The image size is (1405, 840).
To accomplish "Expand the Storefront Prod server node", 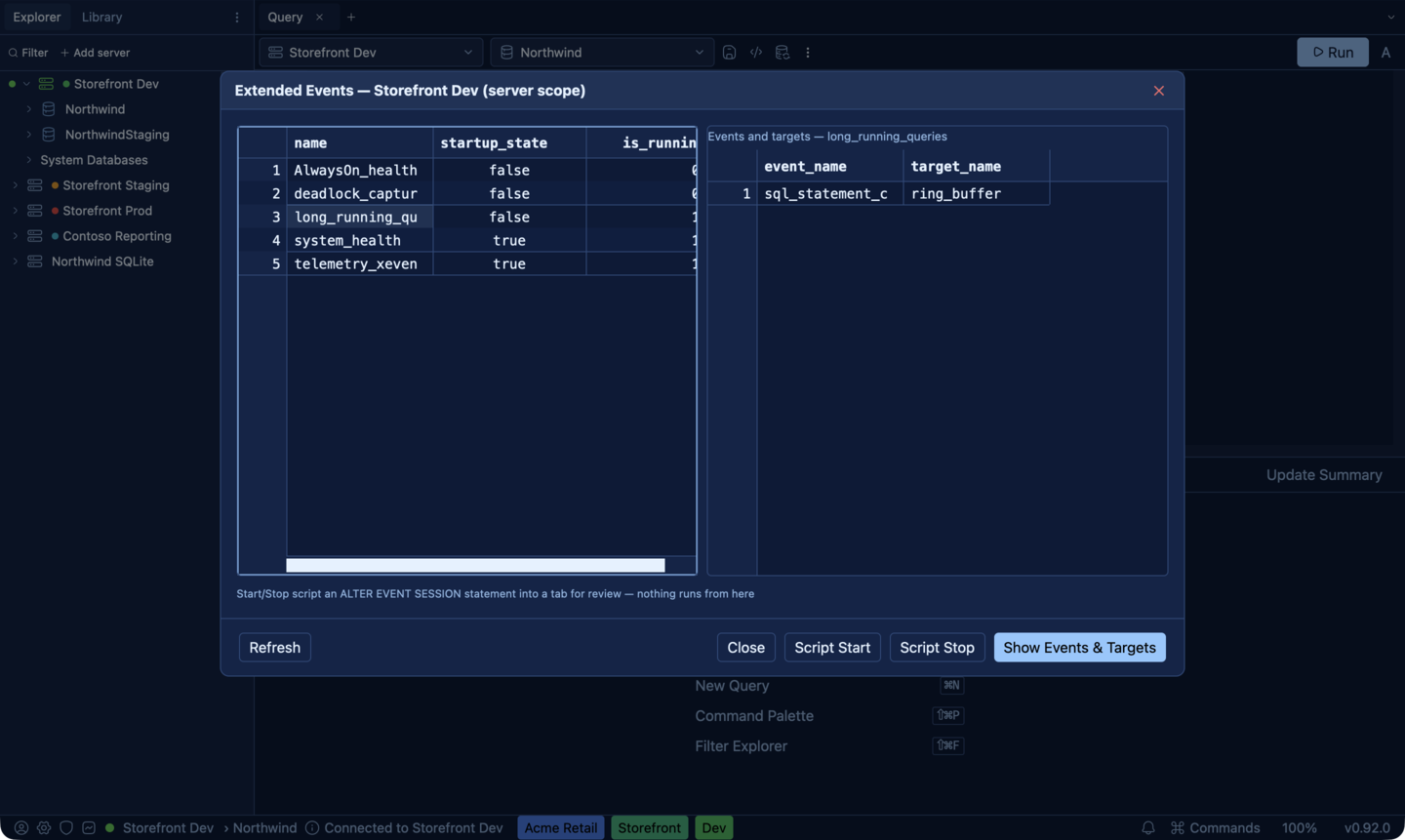I will [15, 211].
